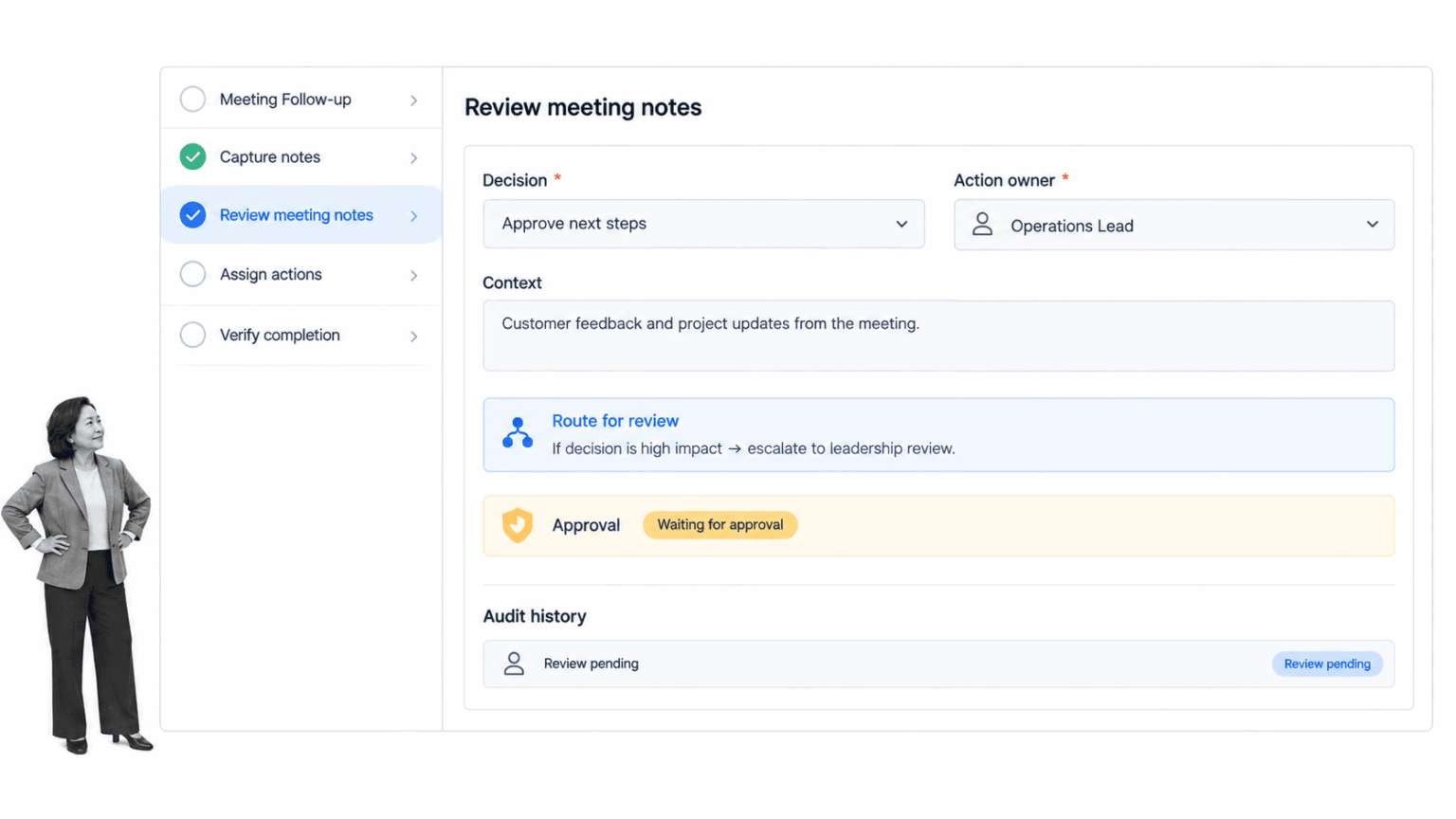Expand the Verify completion chevron
1456x819 pixels.
(x=414, y=337)
